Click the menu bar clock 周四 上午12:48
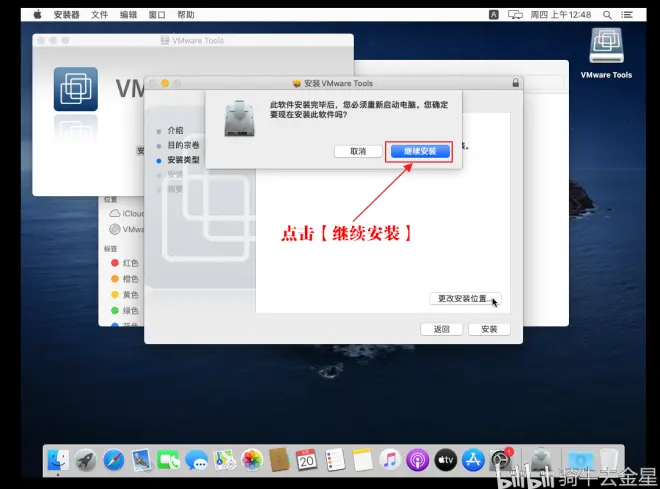 561,15
